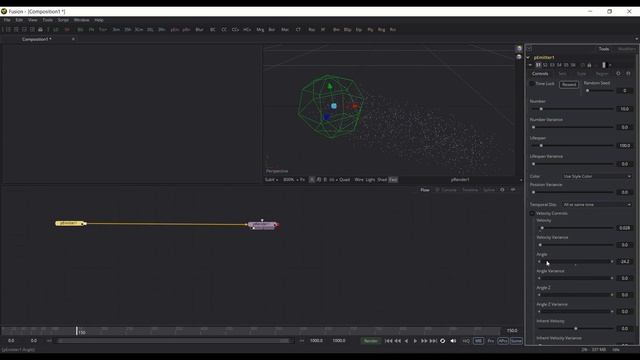Add a 3Im tool from the toolbar

pyautogui.click(x=116, y=30)
